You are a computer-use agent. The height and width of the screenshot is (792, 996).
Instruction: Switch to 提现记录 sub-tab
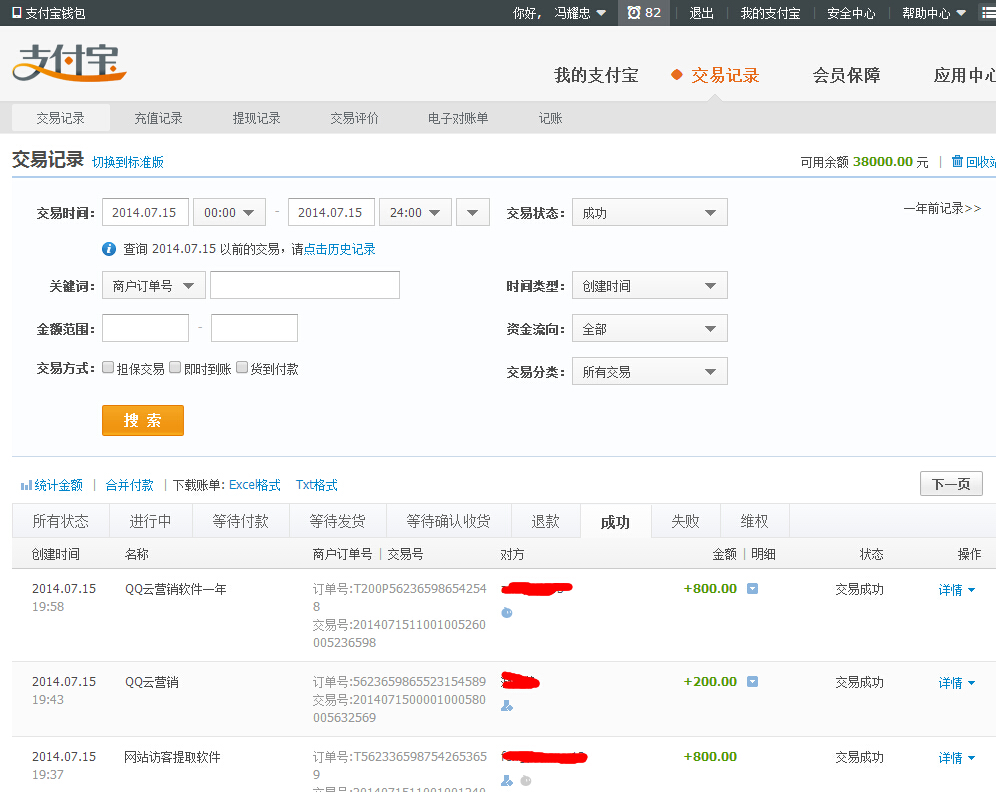[256, 118]
